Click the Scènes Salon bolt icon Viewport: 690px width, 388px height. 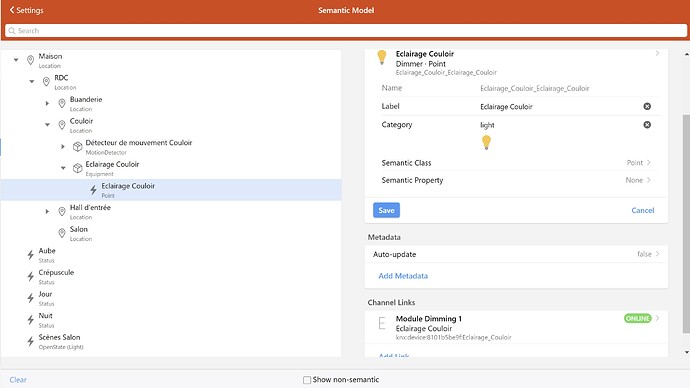click(x=30, y=341)
